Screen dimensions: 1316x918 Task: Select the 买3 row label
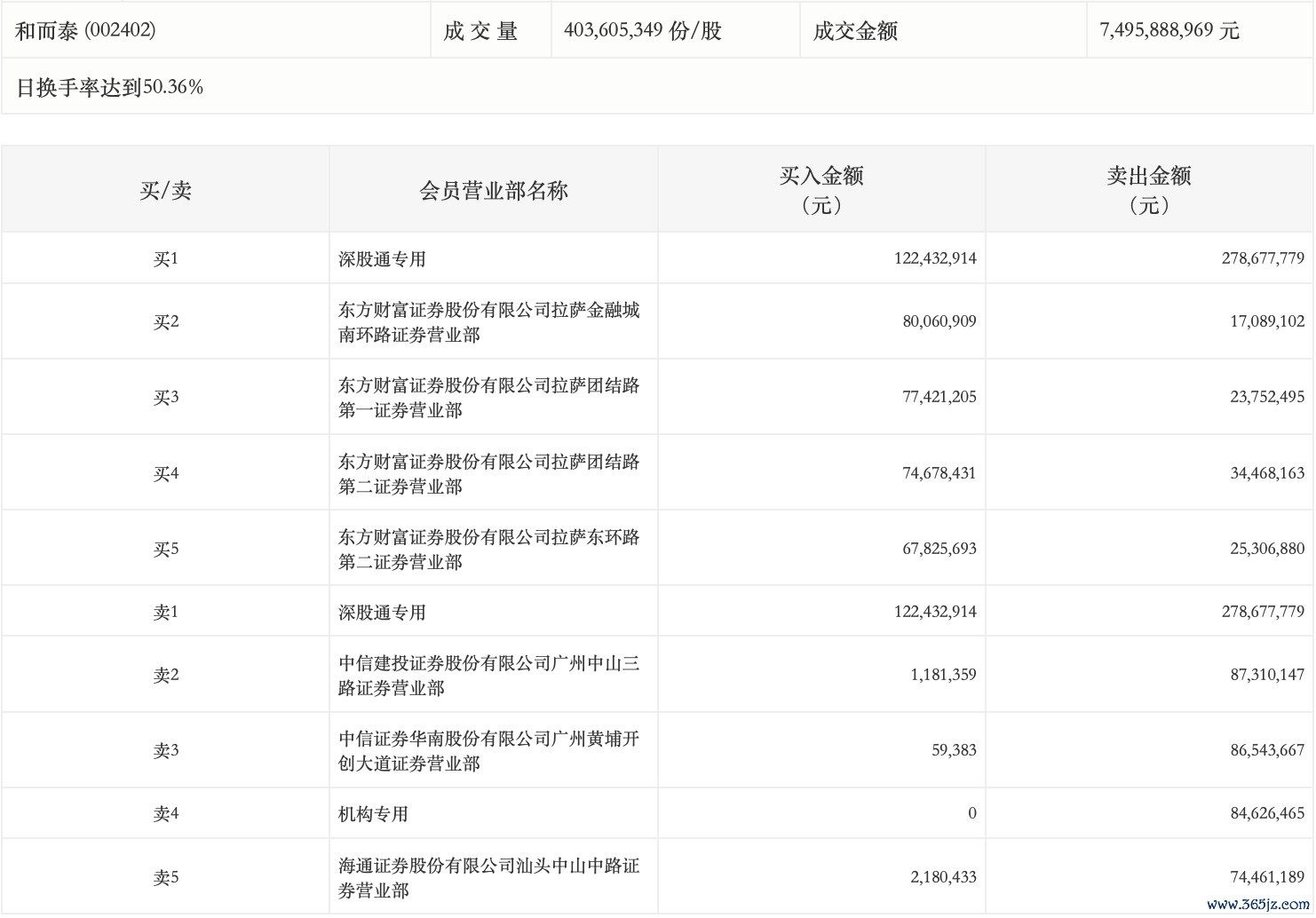click(x=165, y=398)
